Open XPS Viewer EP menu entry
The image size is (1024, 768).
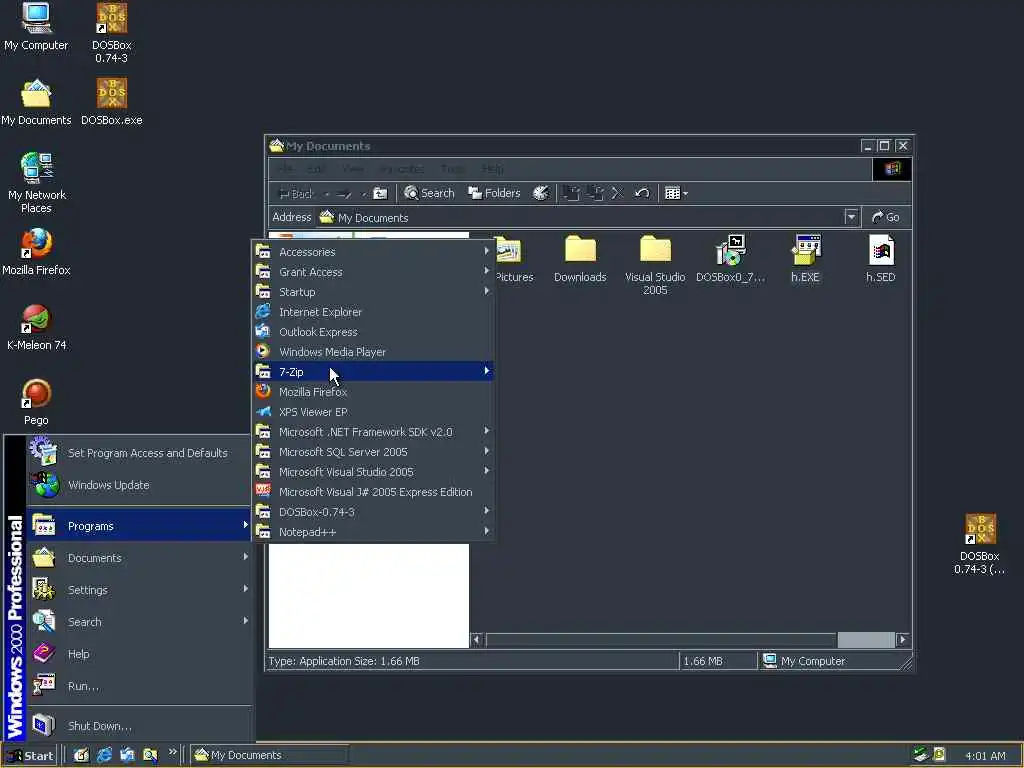coord(373,412)
